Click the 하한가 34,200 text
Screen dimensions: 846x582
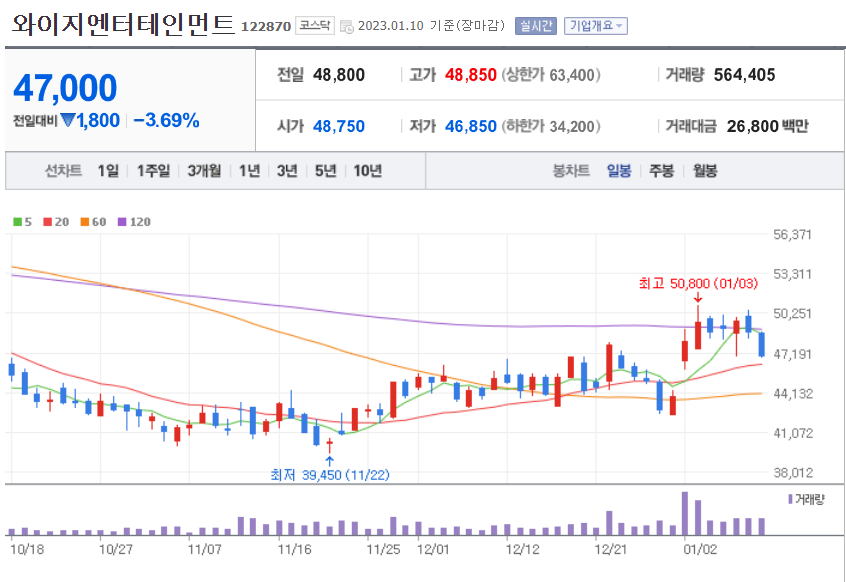click(x=551, y=126)
